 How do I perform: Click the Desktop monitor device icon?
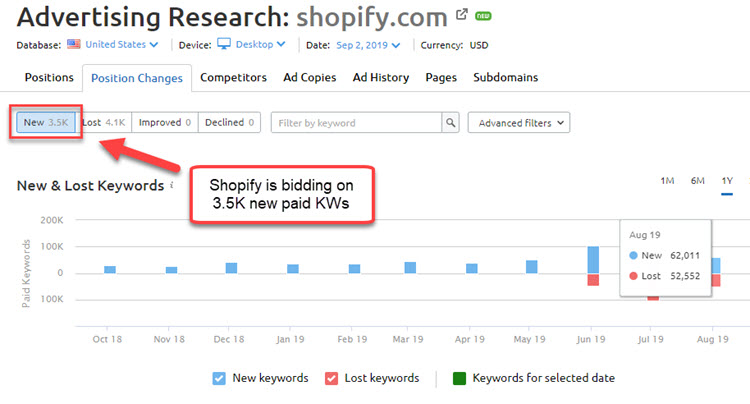click(x=223, y=45)
